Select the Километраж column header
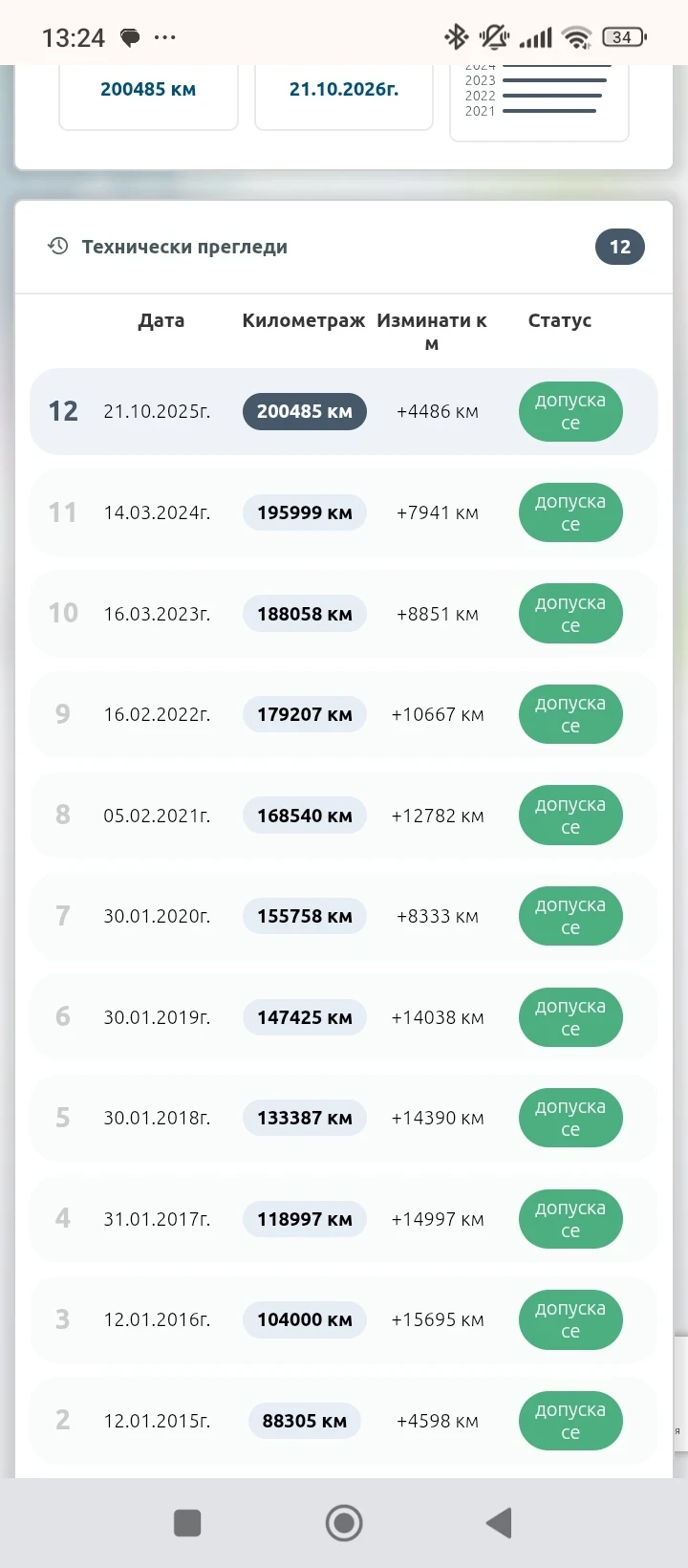688x1568 pixels. click(x=303, y=321)
